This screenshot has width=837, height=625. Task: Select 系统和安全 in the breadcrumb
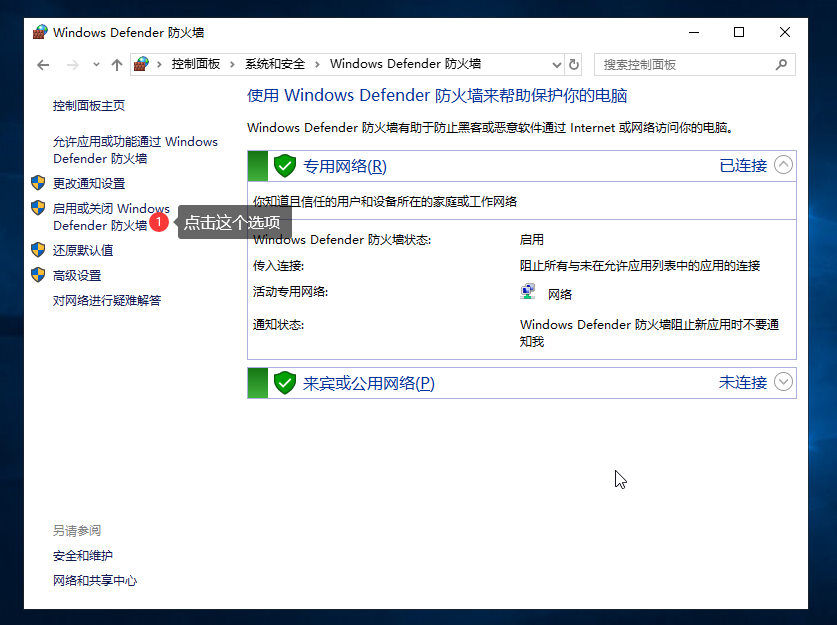click(275, 64)
